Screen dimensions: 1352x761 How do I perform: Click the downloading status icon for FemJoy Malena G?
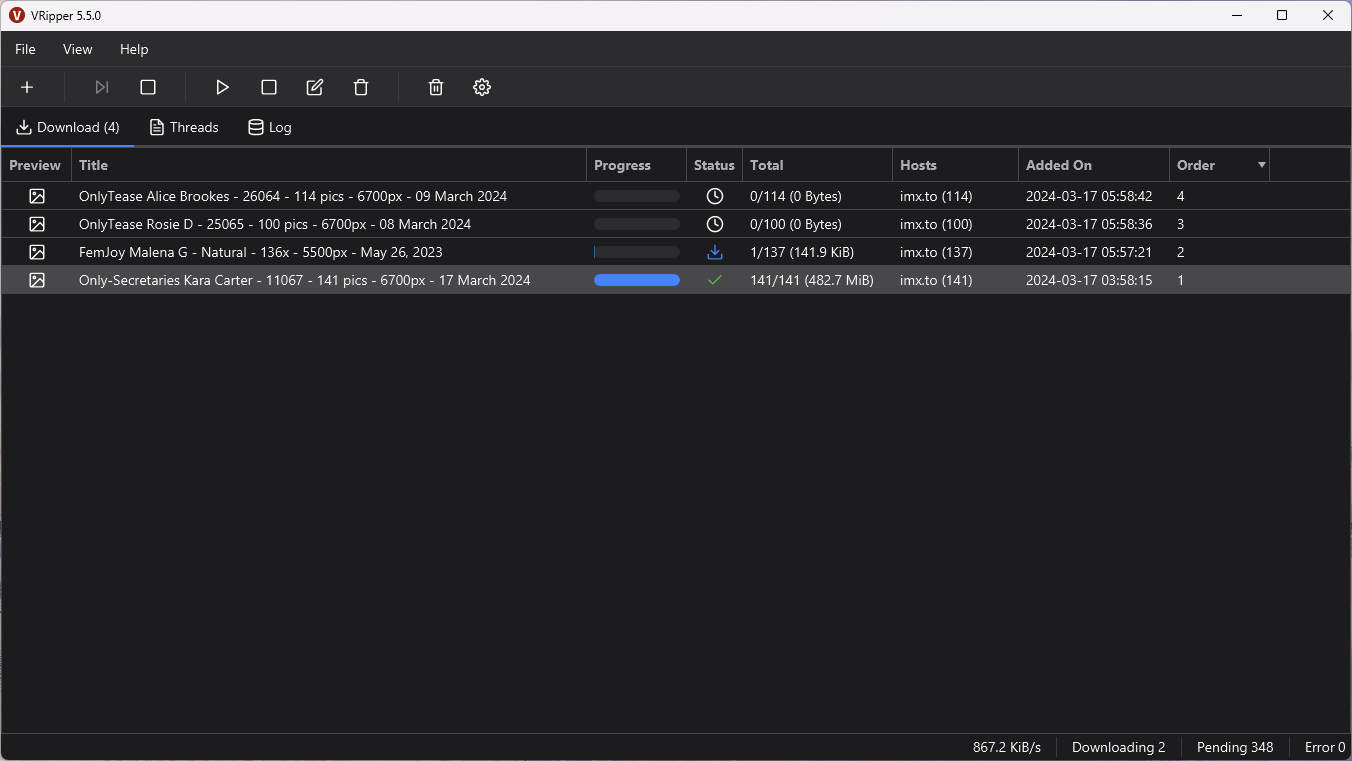[x=715, y=252]
